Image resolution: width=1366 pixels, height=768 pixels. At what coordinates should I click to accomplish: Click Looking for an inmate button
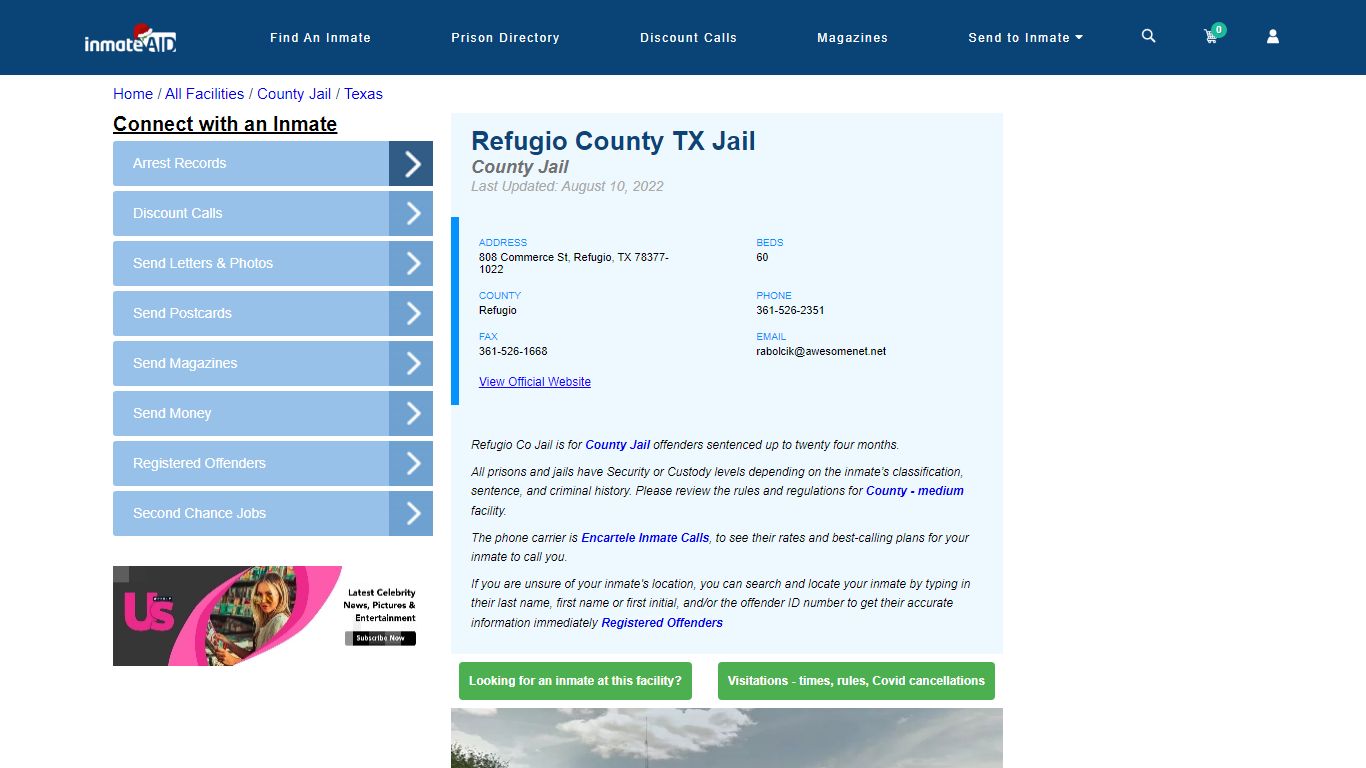point(575,681)
